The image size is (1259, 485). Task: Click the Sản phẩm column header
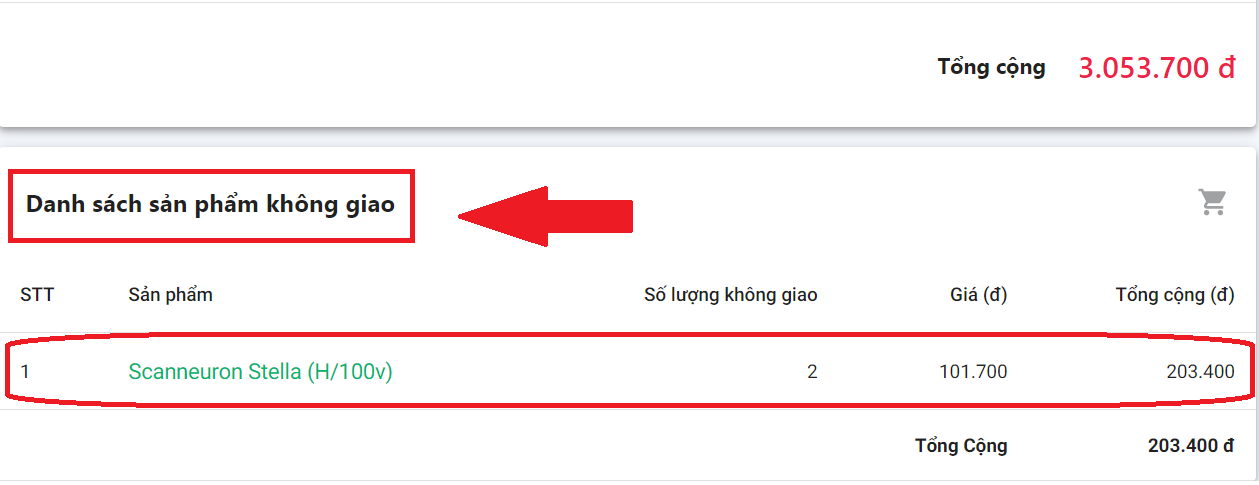170,295
